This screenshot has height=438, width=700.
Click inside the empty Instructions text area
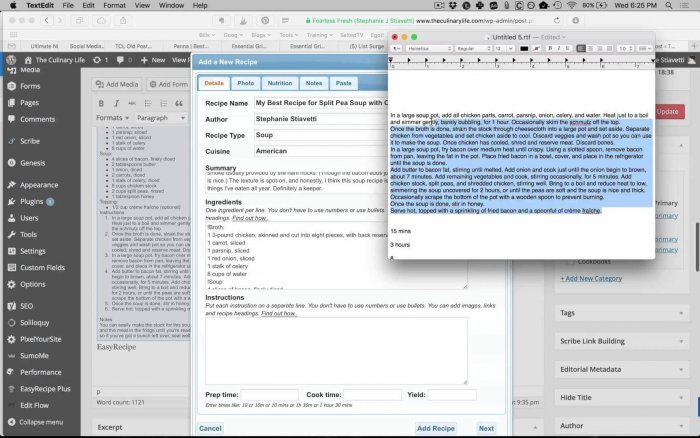pyautogui.click(x=336, y=351)
